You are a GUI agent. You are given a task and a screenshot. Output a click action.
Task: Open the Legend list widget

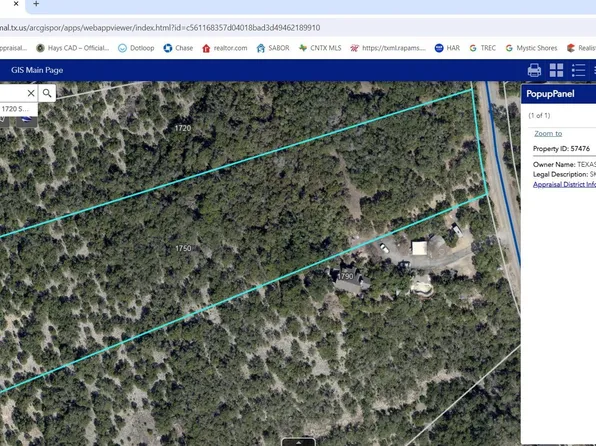point(578,70)
